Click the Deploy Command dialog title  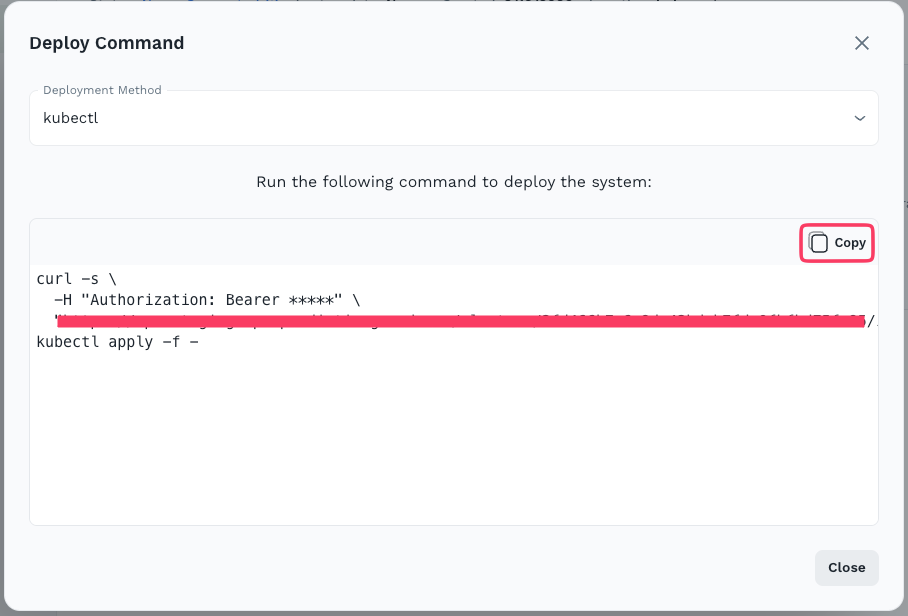[106, 43]
